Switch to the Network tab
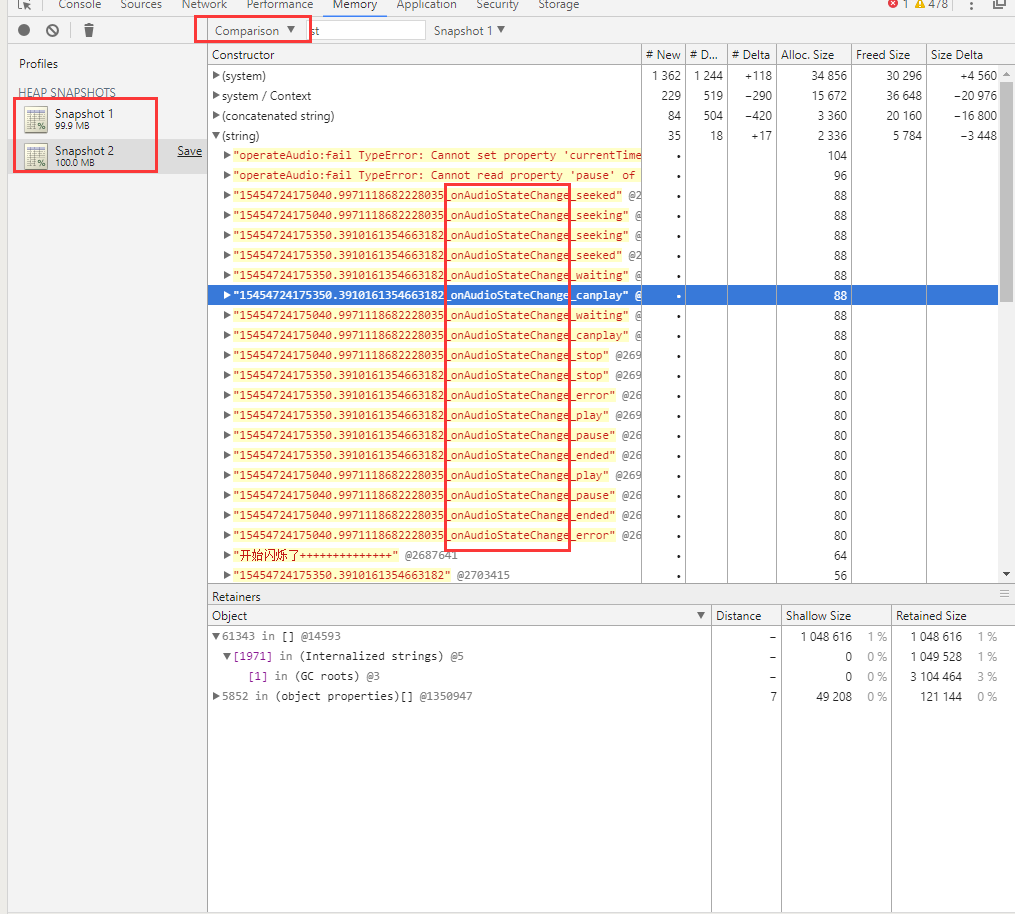The width and height of the screenshot is (1015, 914). [x=204, y=5]
